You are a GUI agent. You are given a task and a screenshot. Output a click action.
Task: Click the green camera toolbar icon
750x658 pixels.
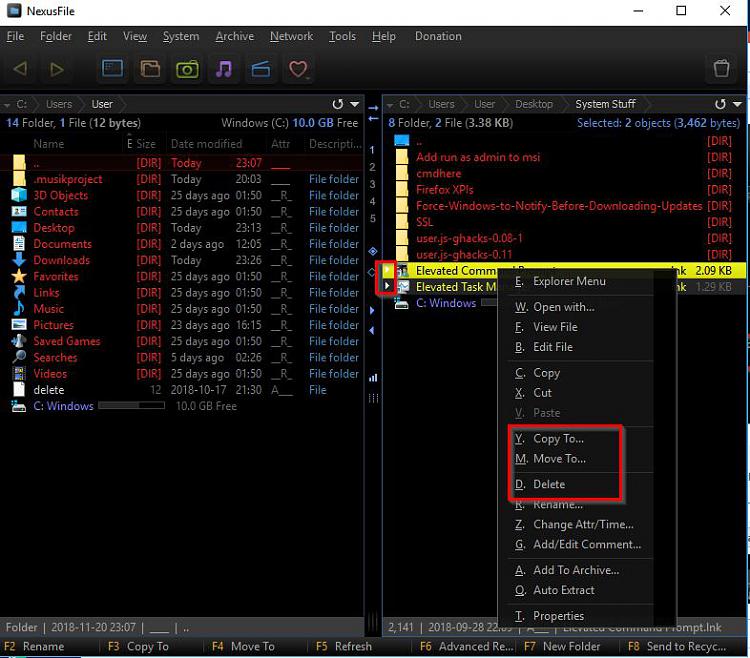[x=187, y=69]
